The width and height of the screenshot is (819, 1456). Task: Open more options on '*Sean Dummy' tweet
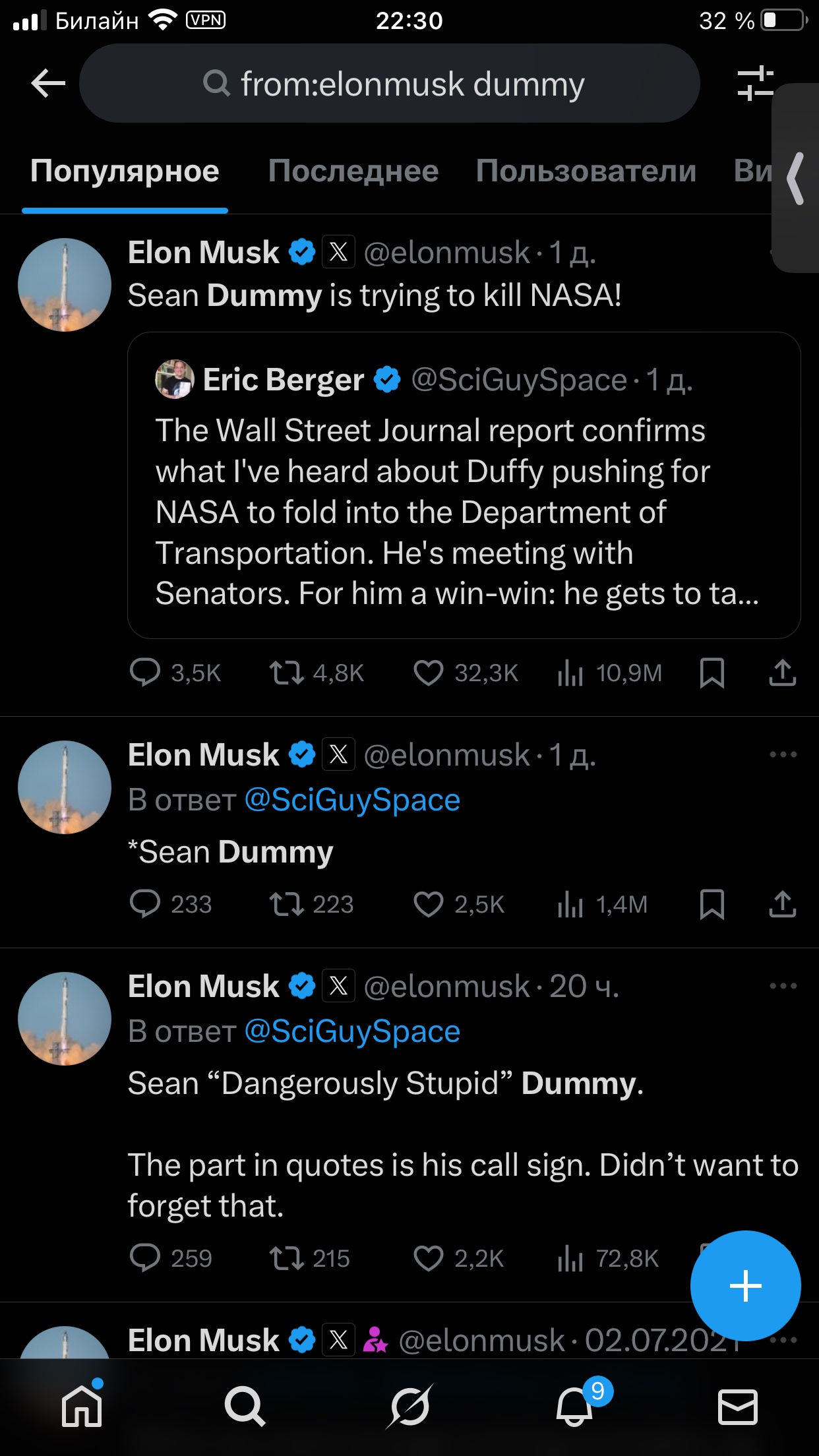(x=783, y=755)
